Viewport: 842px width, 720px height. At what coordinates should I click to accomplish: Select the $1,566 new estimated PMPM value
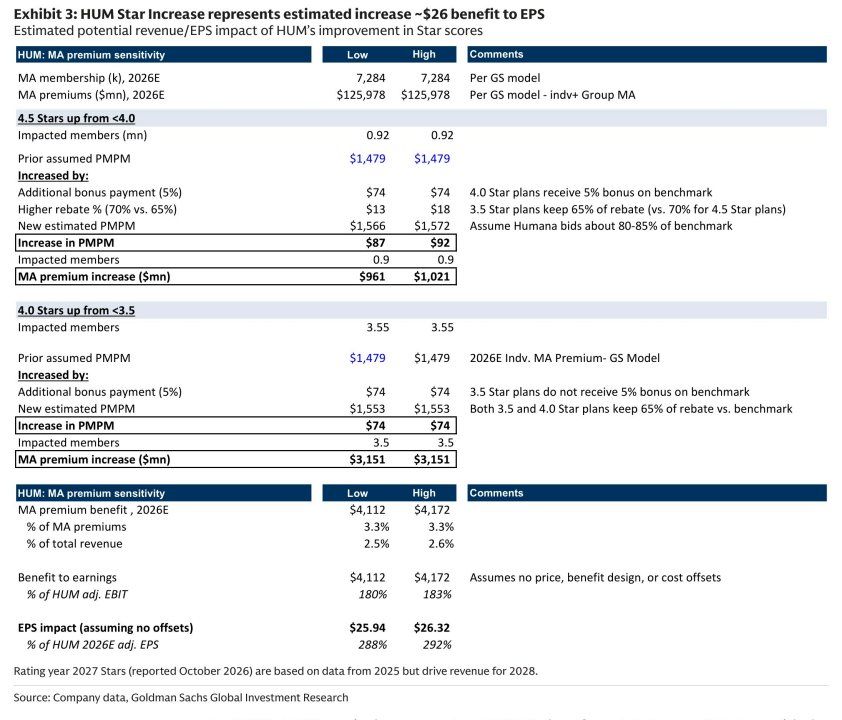tap(368, 226)
